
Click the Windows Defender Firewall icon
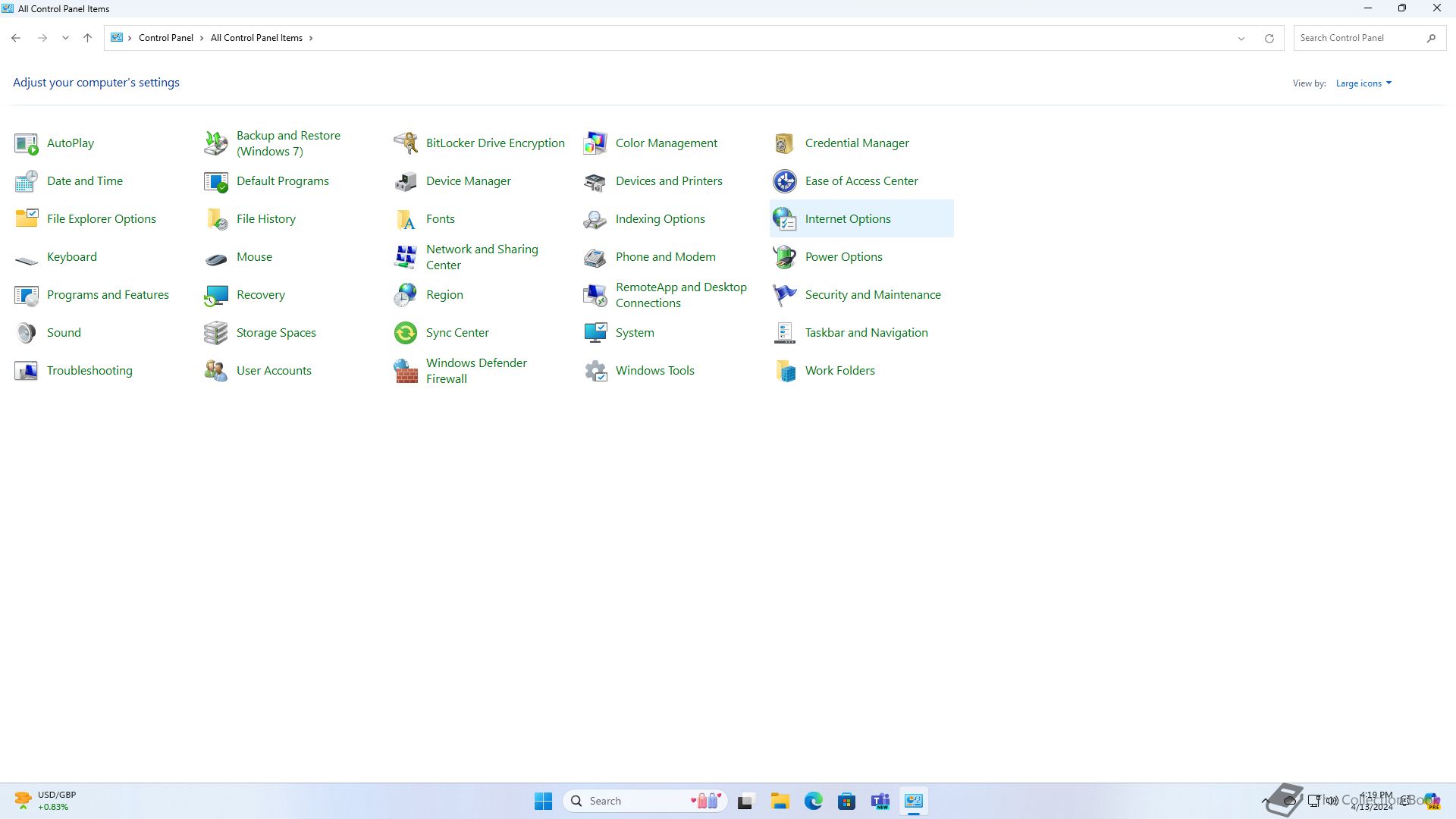coord(406,371)
